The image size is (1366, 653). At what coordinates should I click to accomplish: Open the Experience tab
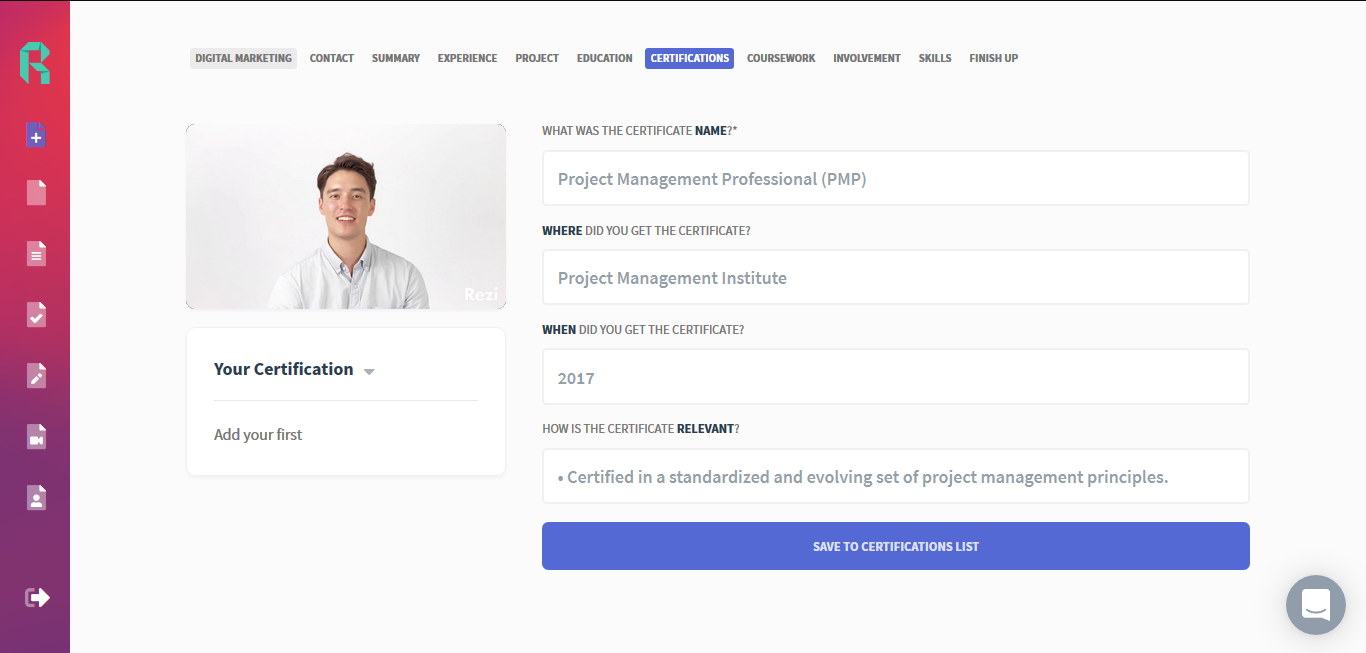point(467,58)
